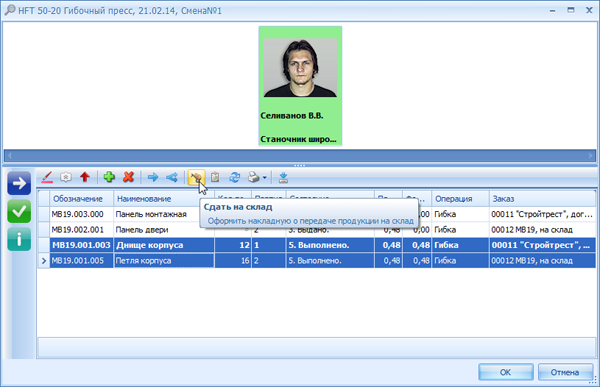Viewport: 600px width, 387px height.
Task: Click quantity cell '12'
Action: pos(233,245)
